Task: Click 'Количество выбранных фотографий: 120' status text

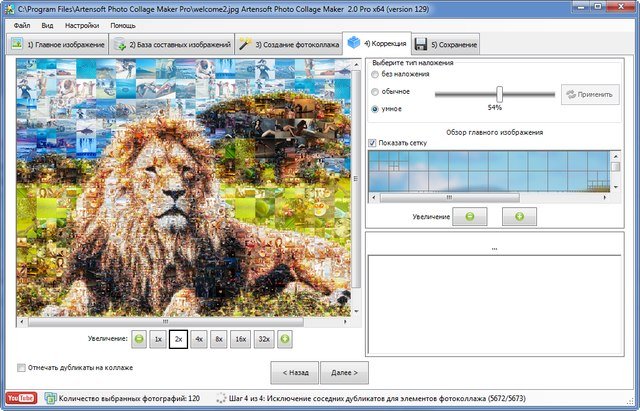Action: 129,398
